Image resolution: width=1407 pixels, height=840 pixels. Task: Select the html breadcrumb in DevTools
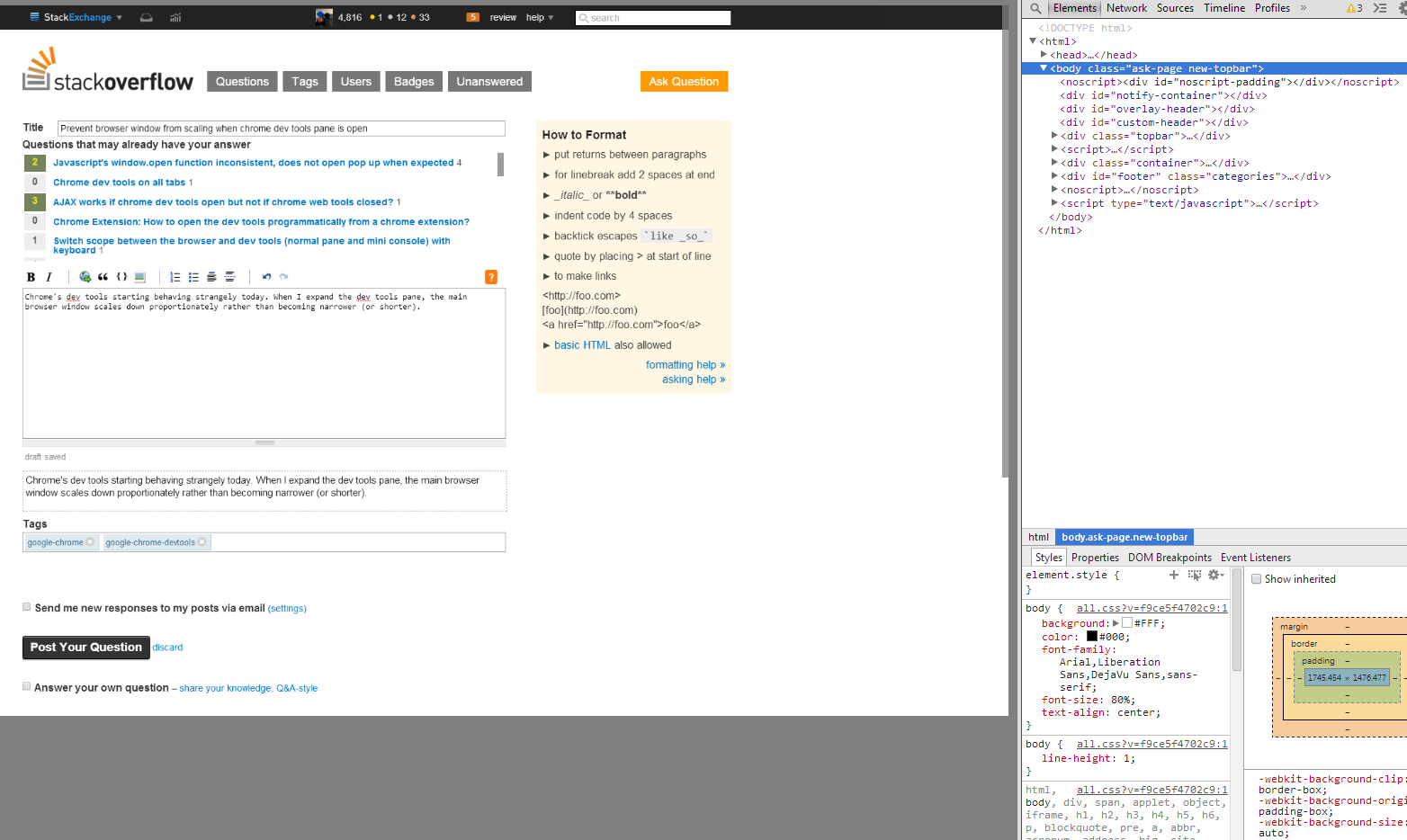point(1039,537)
